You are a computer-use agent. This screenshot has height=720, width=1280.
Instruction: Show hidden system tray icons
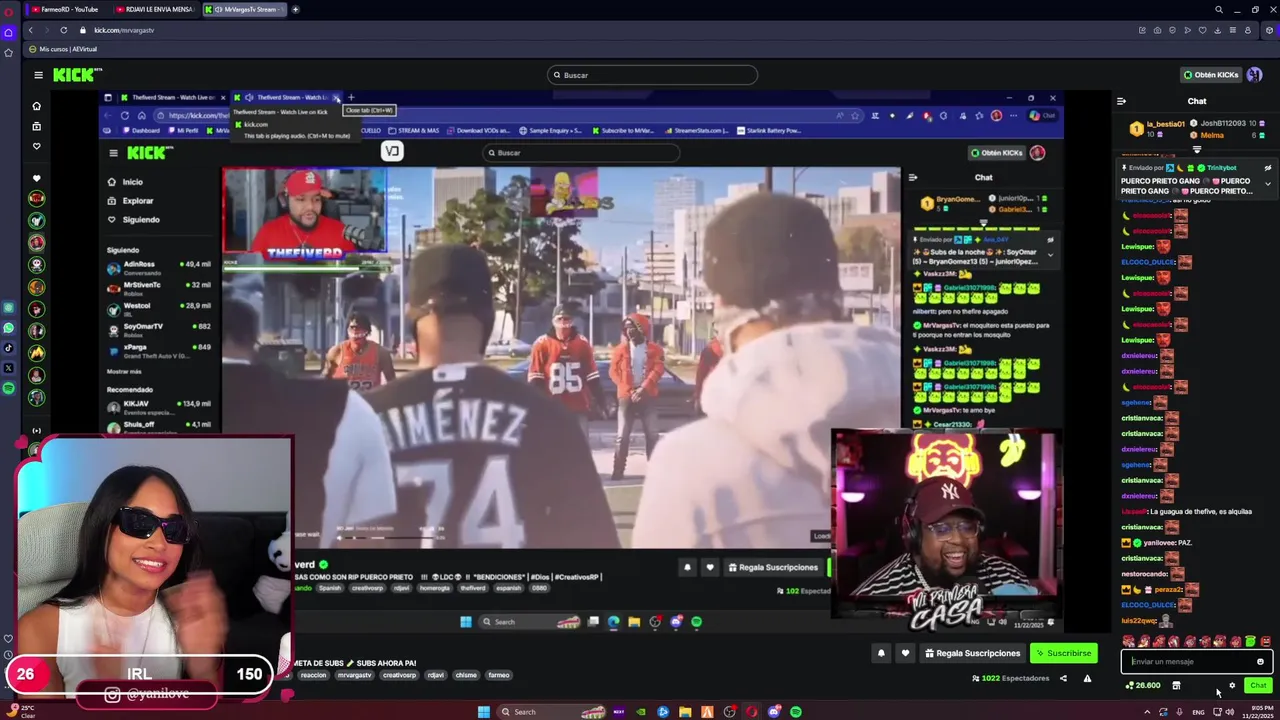1146,712
